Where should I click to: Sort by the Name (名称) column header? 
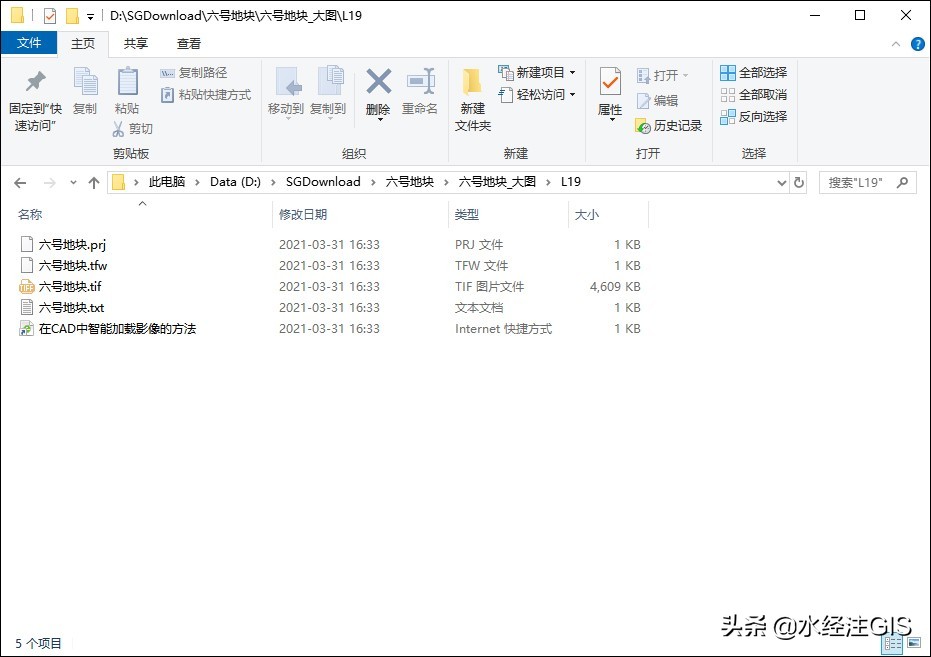pos(137,215)
